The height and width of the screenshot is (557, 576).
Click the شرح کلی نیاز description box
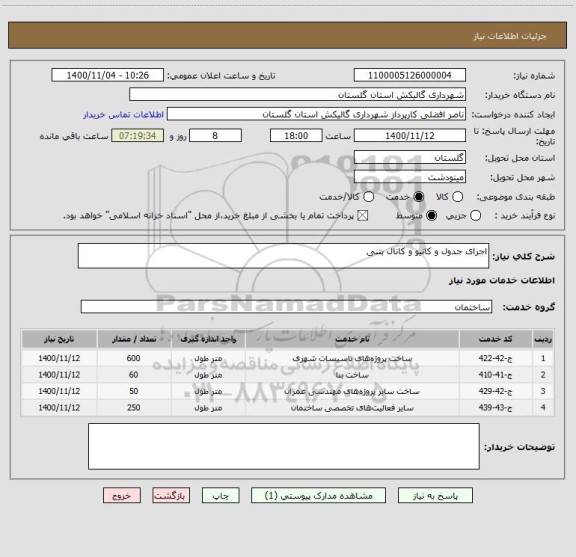pyautogui.click(x=283, y=256)
